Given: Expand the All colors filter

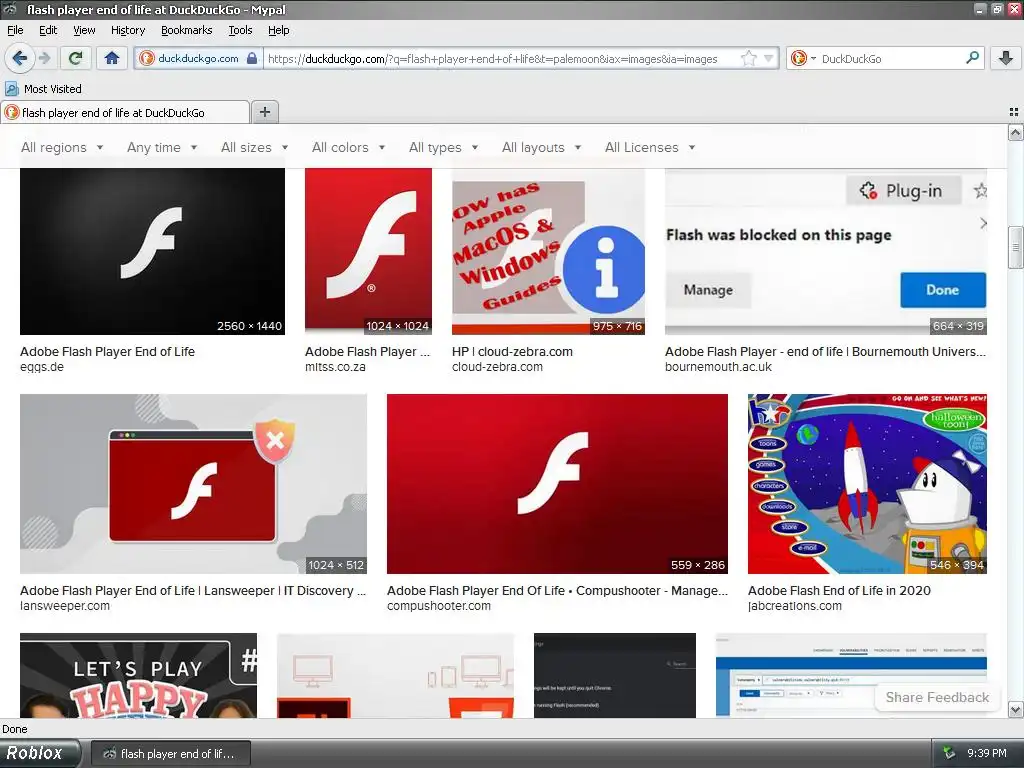Looking at the screenshot, I should point(348,148).
